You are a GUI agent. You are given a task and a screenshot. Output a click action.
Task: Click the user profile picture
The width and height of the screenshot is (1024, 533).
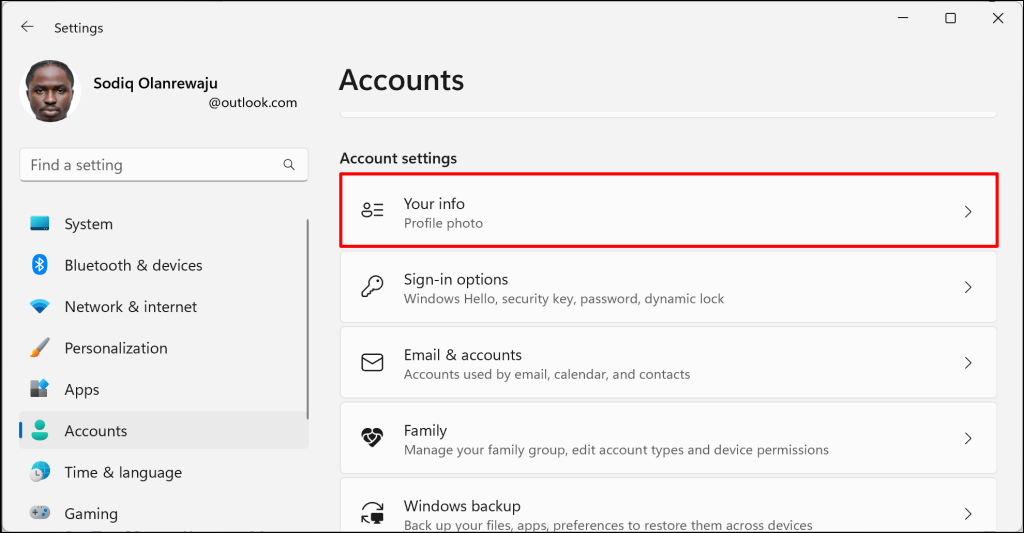[50, 91]
